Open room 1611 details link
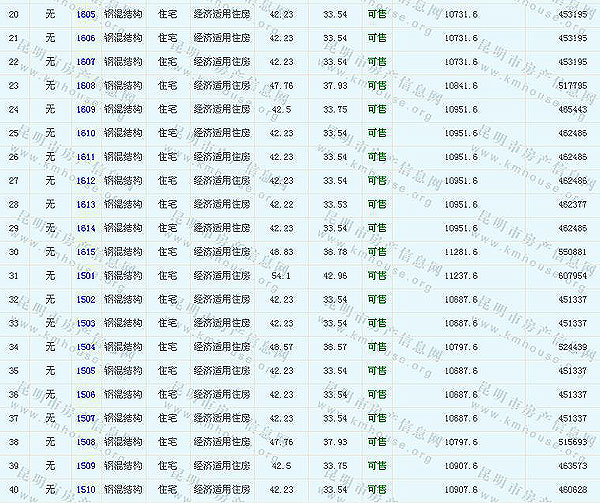This screenshot has width=600, height=503. point(86,157)
